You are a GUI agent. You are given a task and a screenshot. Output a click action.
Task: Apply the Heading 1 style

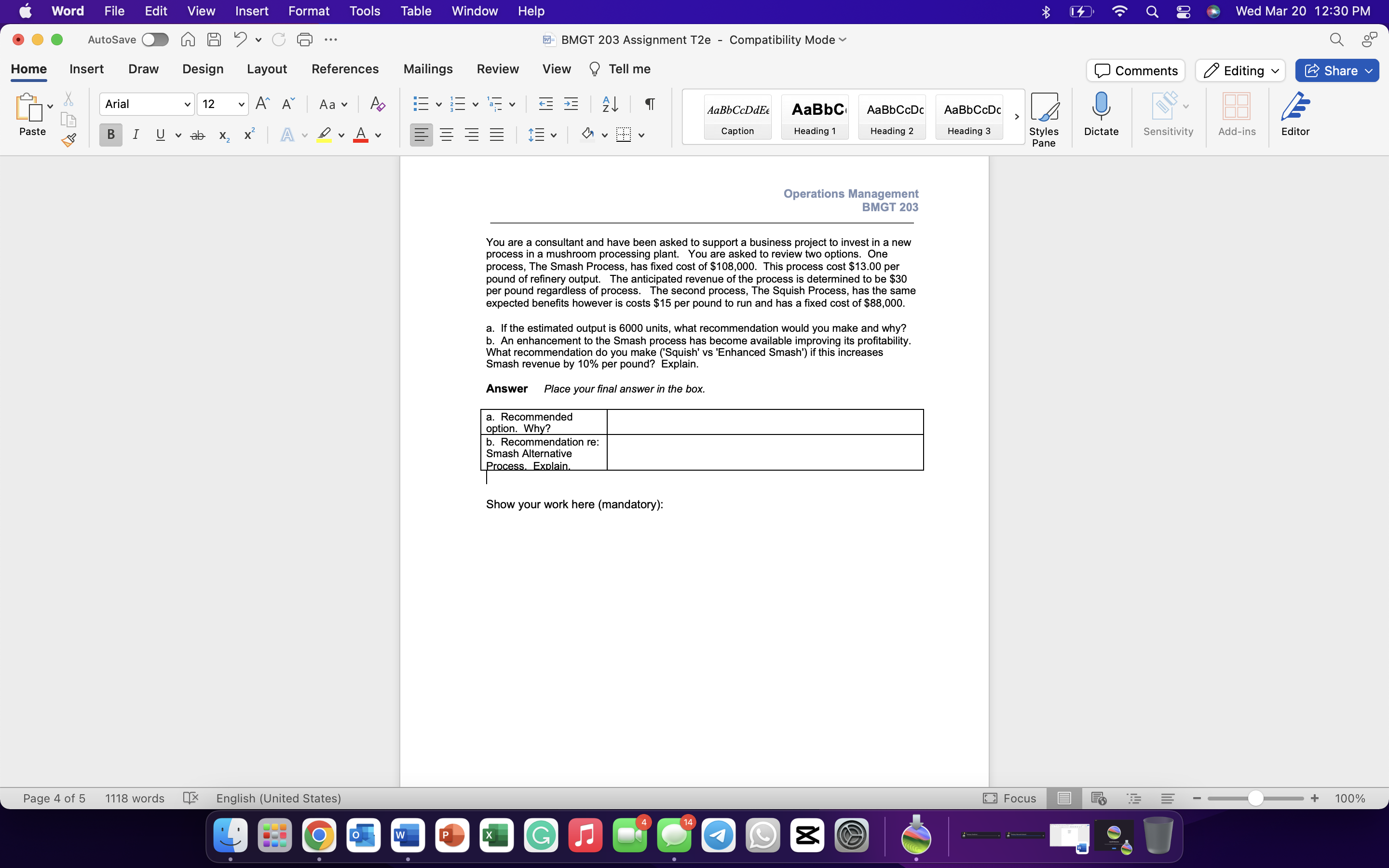point(815,117)
